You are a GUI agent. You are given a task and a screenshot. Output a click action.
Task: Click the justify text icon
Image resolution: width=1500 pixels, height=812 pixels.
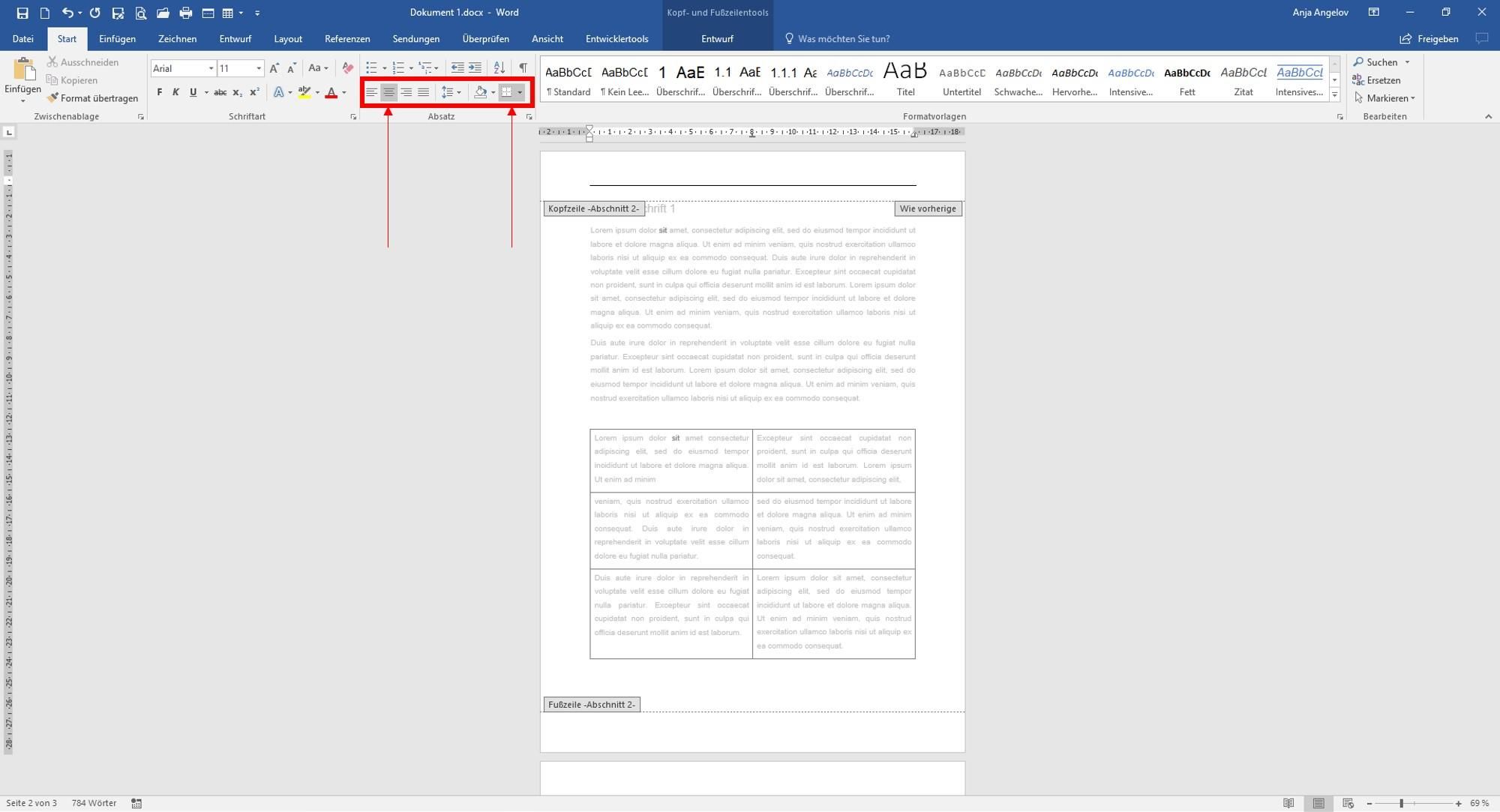click(424, 92)
